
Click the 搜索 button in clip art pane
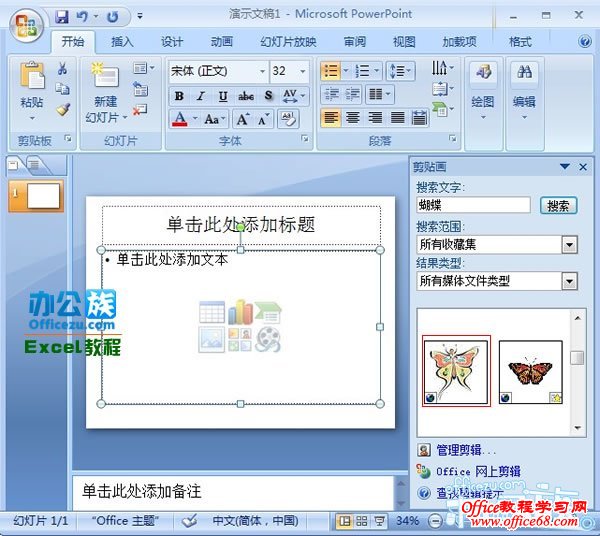558,205
